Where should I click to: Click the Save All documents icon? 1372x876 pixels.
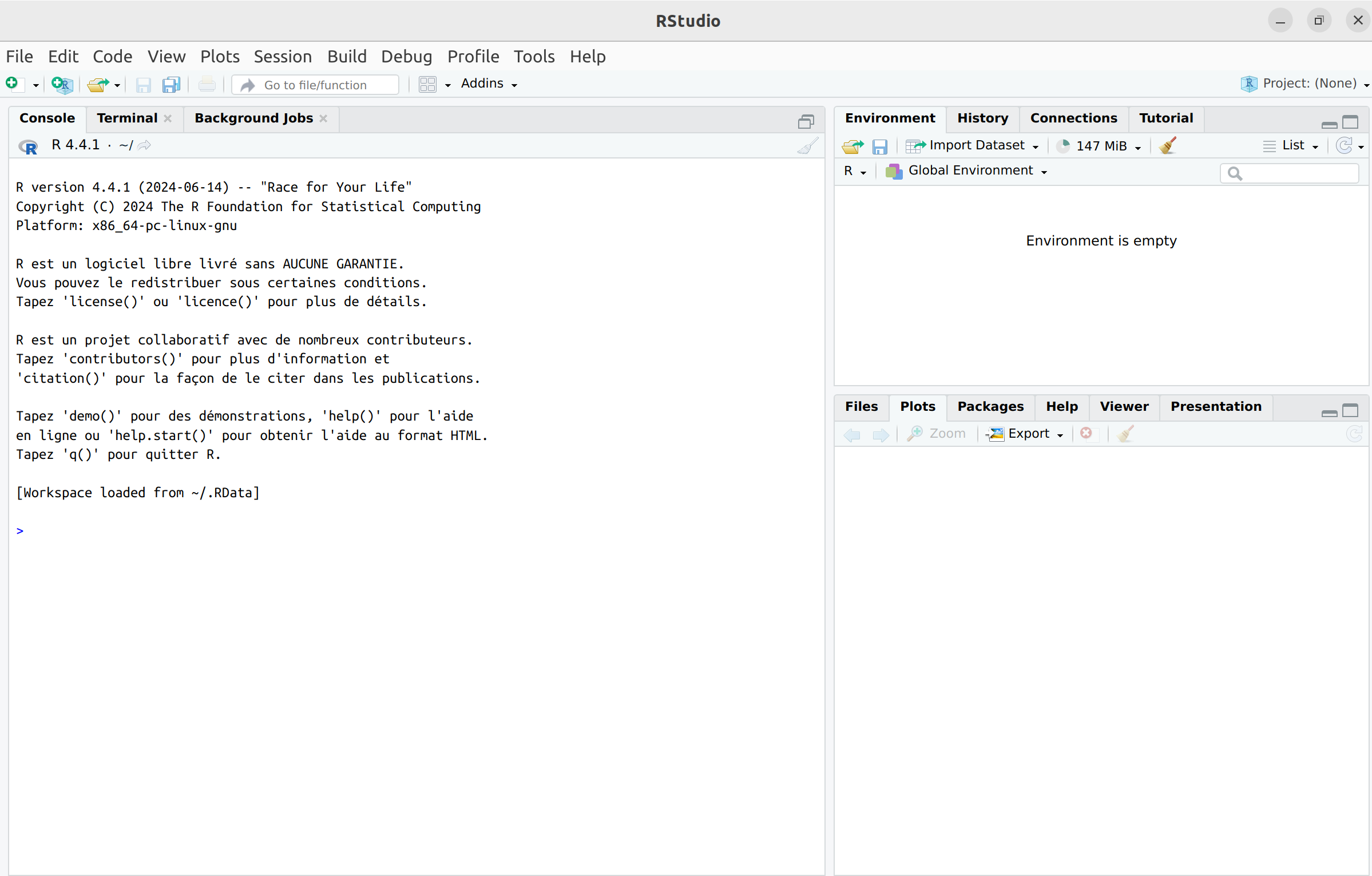(x=171, y=85)
